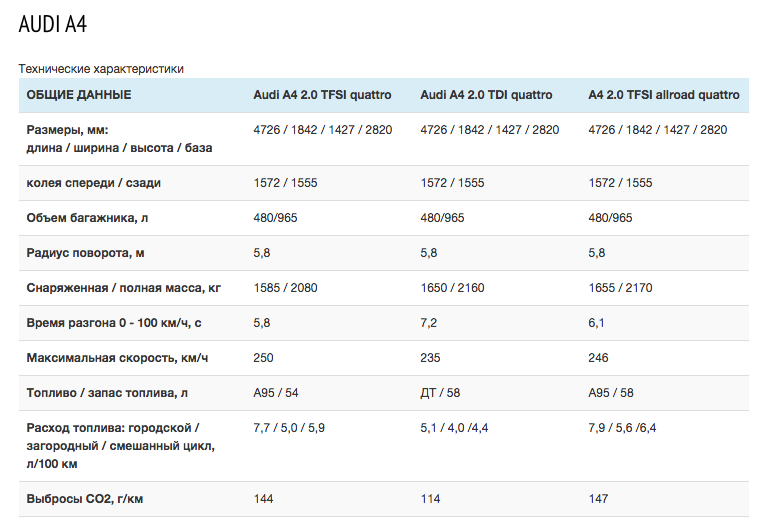Screen dimensions: 763x521
Task: Click trunk volume '480/965' in allroad column
Action: tap(610, 218)
